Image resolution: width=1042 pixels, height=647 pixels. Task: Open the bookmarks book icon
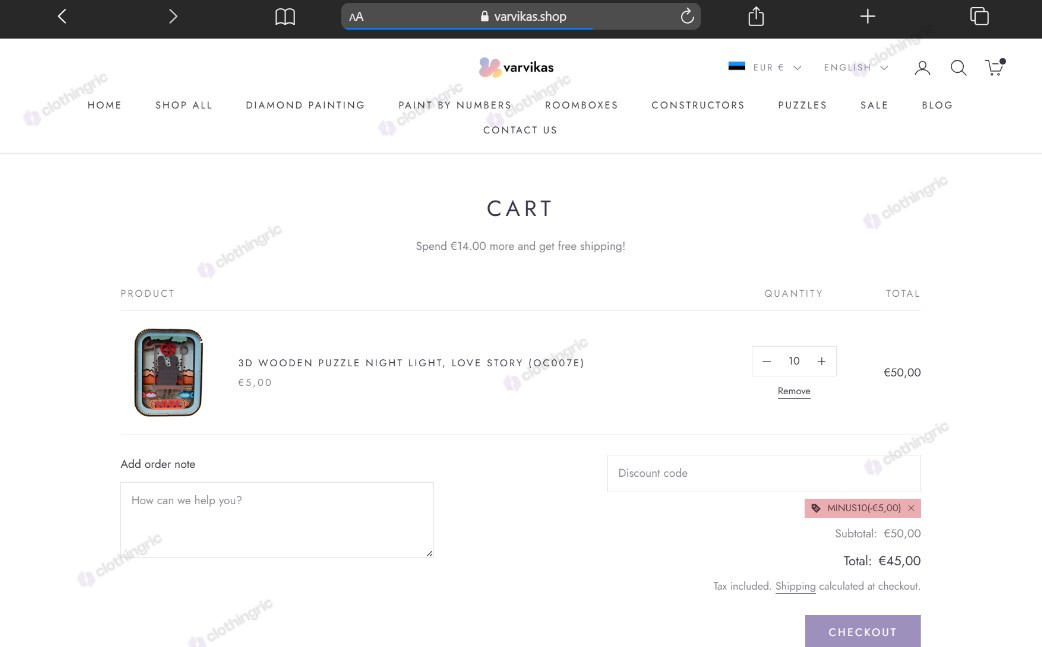pos(285,16)
